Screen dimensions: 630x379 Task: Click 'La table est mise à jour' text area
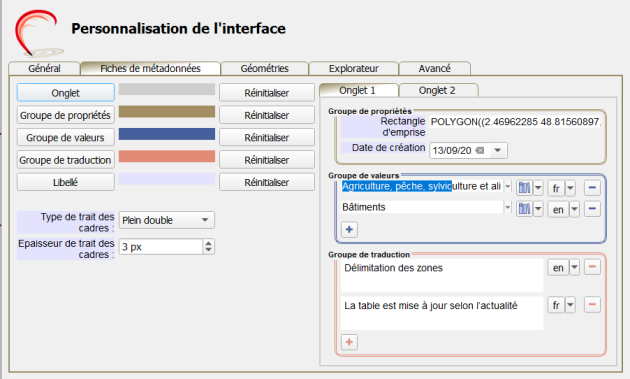[x=442, y=313]
